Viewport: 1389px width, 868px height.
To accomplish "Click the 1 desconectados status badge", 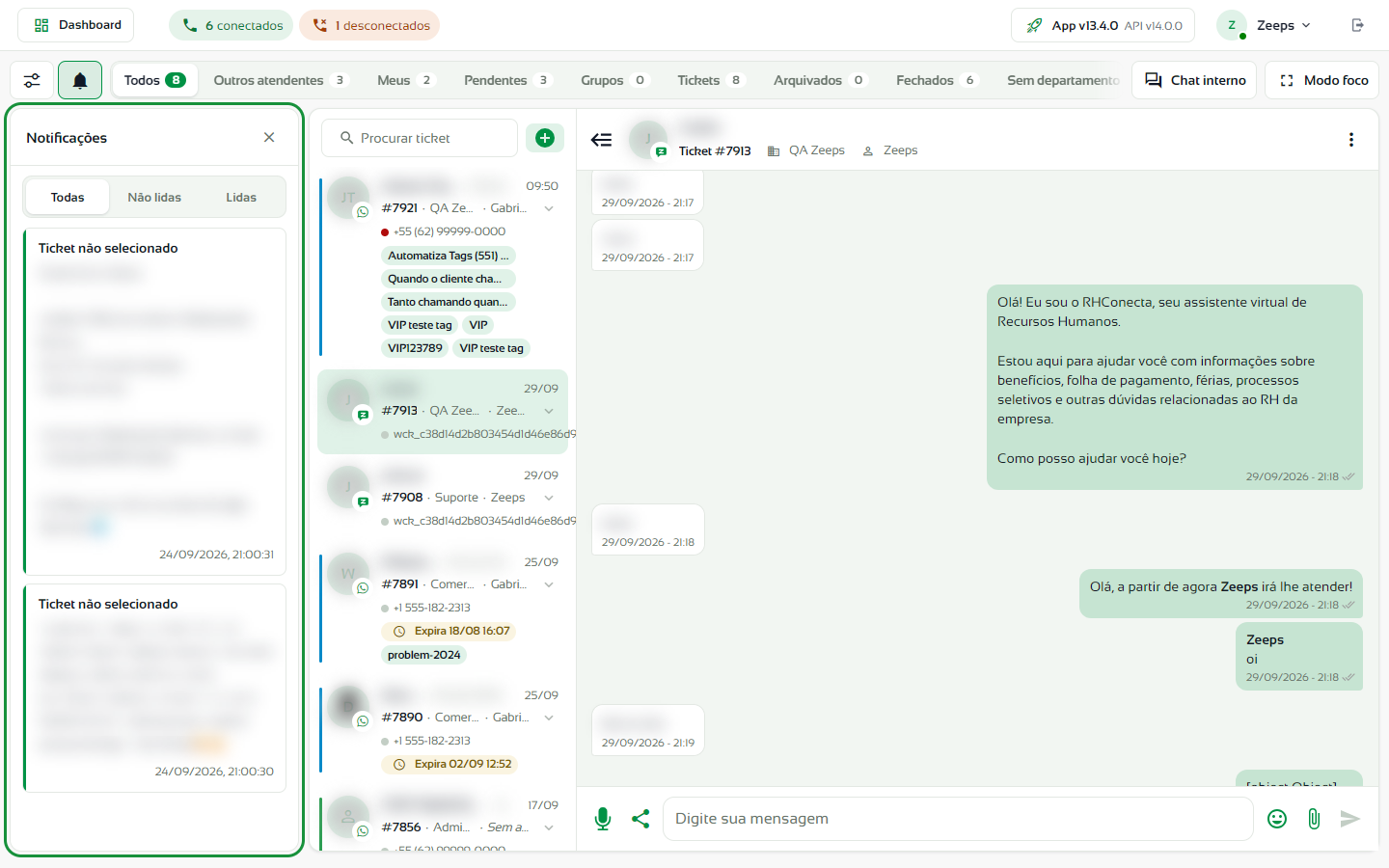I will click(369, 25).
